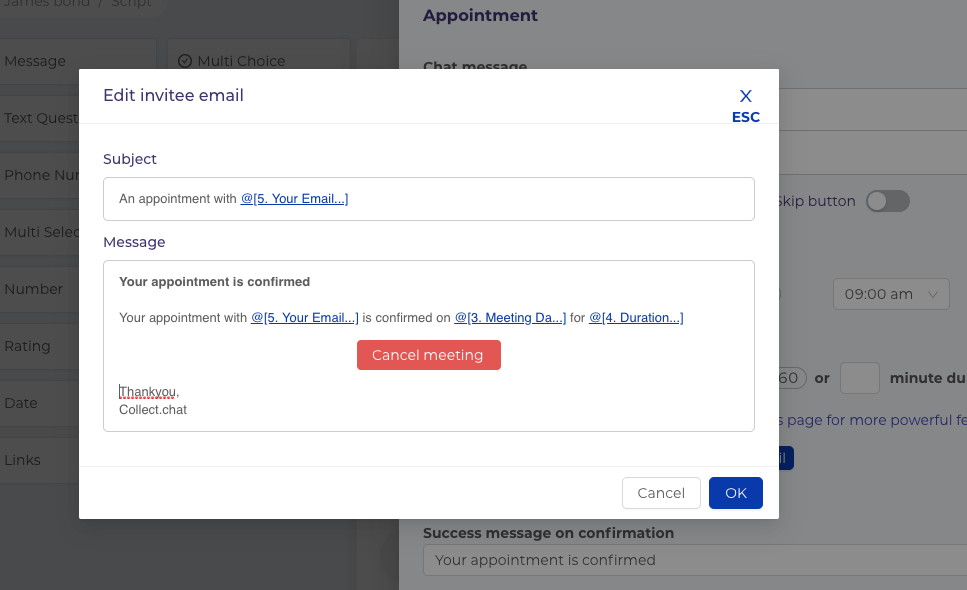Click the Duration variable tag
This screenshot has width=967, height=590.
tap(636, 318)
